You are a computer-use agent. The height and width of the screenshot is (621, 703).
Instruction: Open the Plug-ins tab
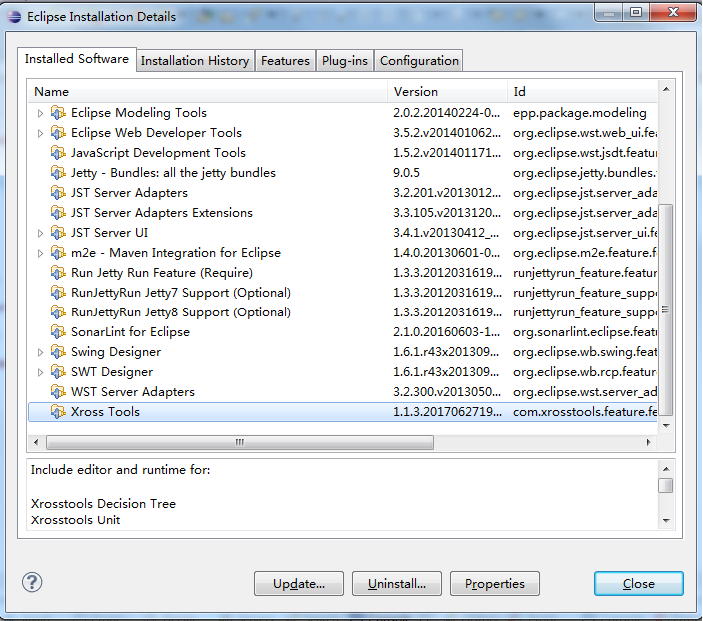[345, 61]
